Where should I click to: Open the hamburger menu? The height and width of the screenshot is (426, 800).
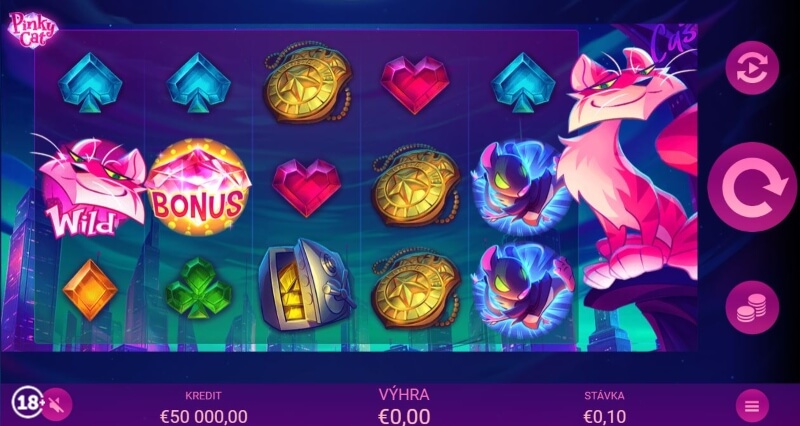752,406
